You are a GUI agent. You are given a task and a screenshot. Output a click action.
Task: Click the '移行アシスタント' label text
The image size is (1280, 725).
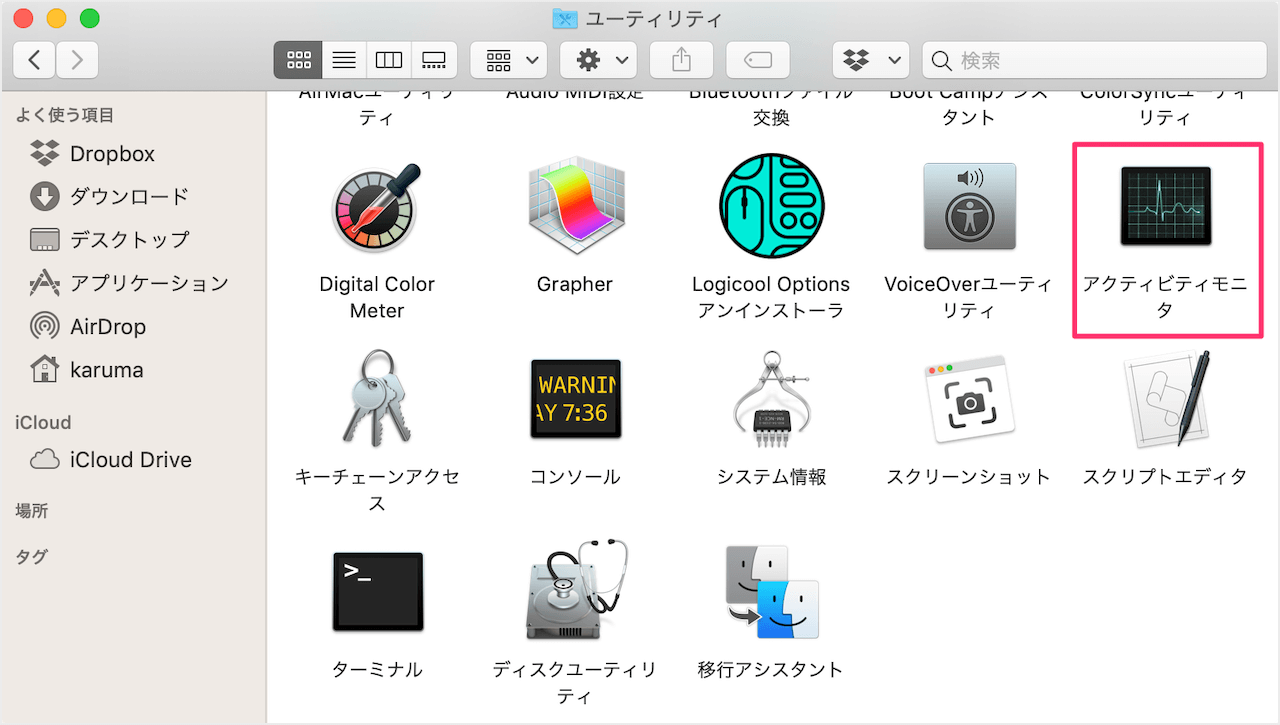(x=771, y=670)
